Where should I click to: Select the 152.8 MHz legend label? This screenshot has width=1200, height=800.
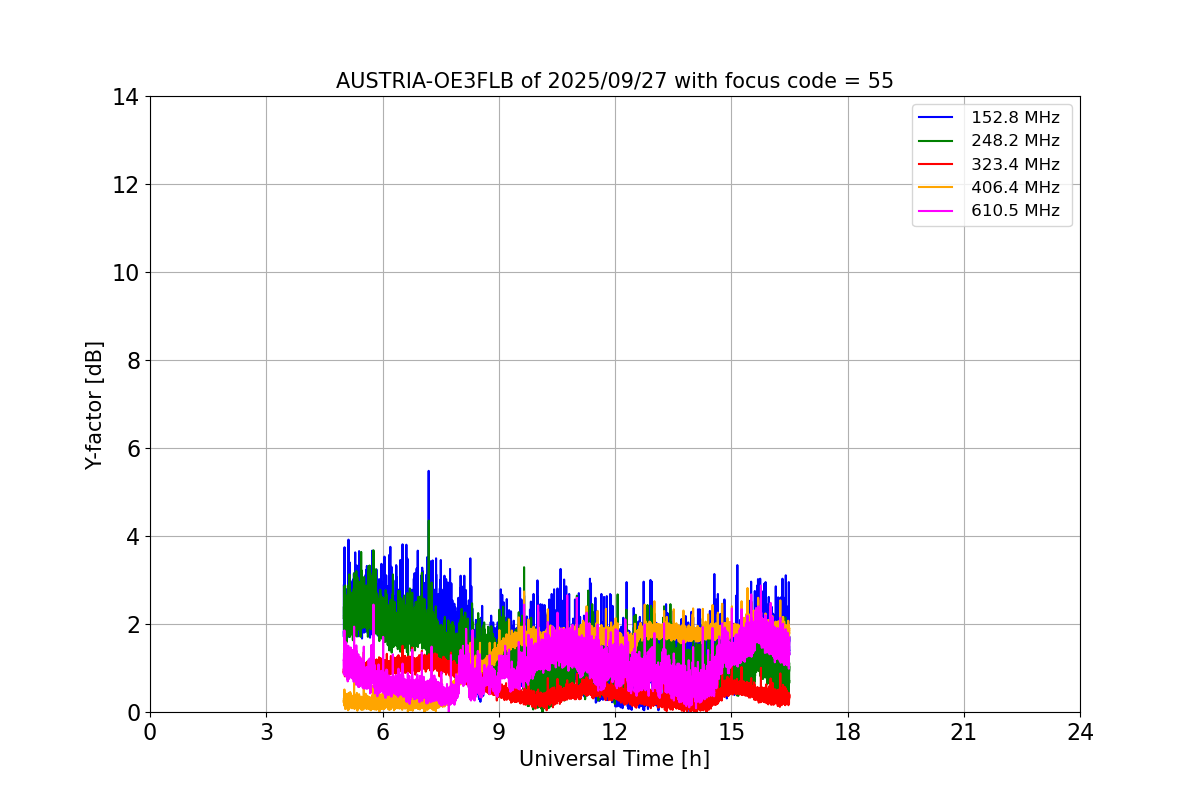(x=1015, y=118)
